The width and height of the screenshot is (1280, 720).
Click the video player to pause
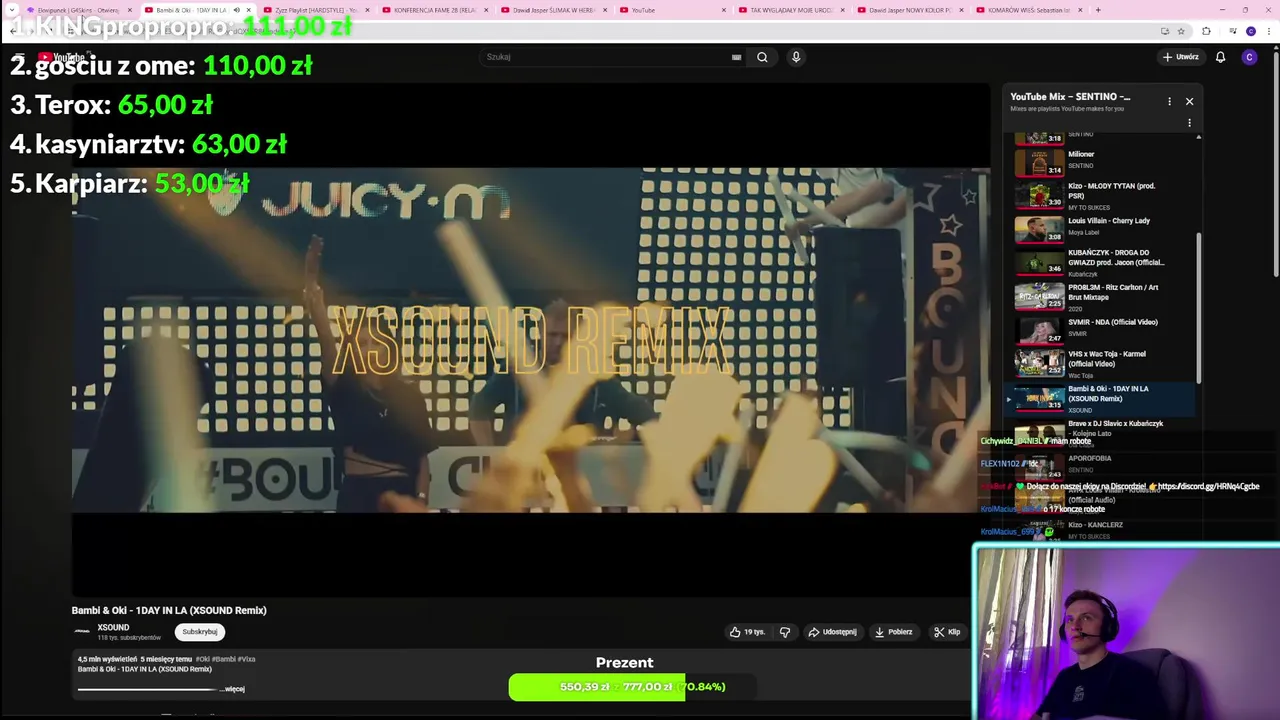(x=530, y=340)
